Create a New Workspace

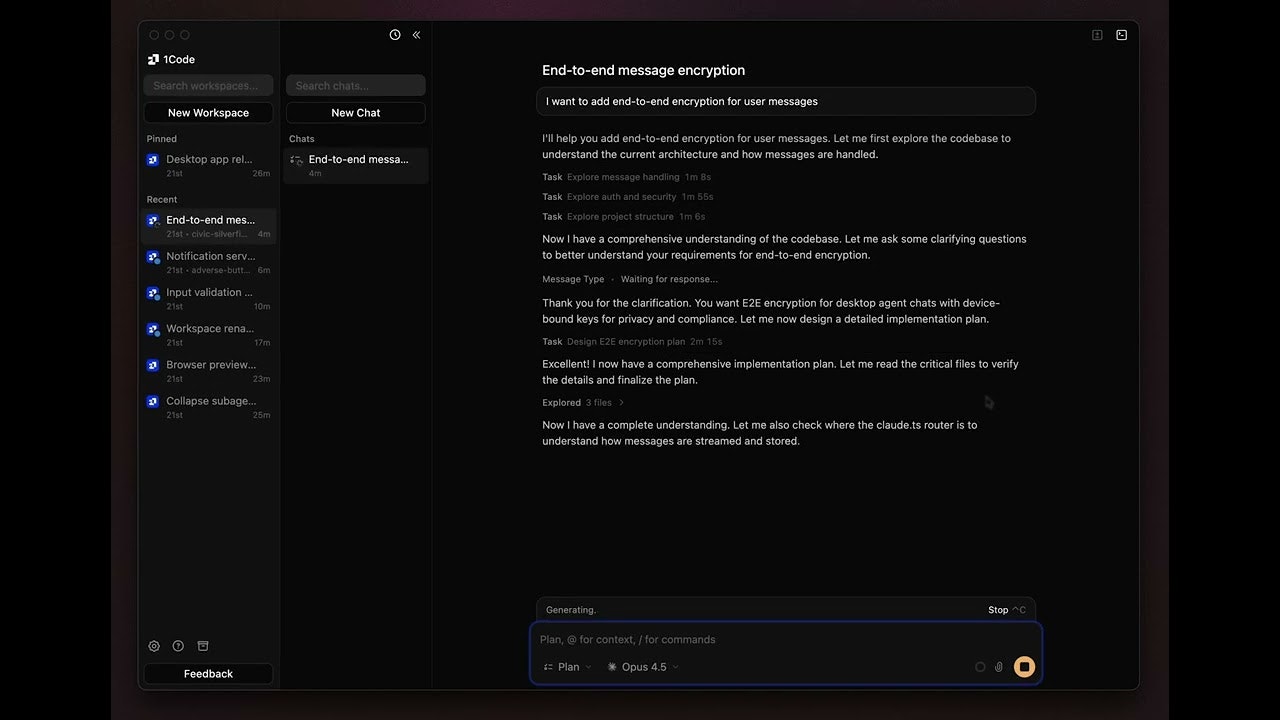208,112
